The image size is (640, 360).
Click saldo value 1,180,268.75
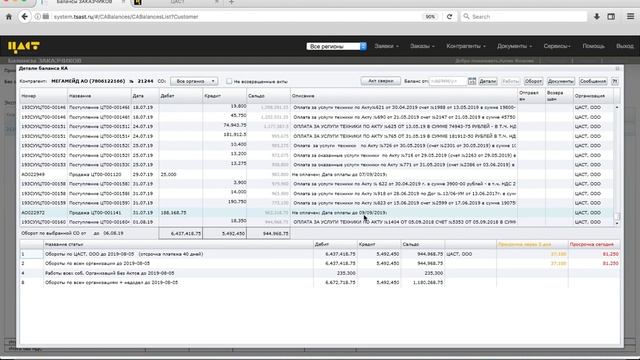(x=427, y=282)
